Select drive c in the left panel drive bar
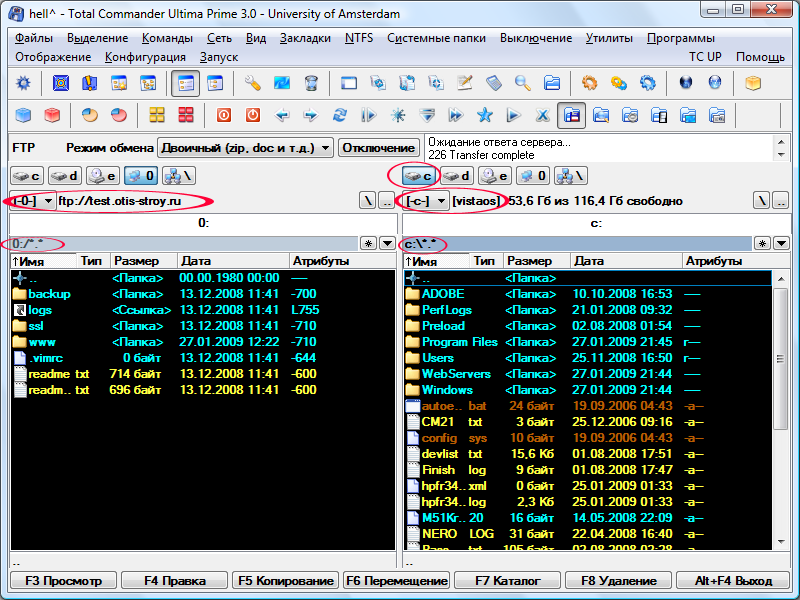 (x=27, y=176)
